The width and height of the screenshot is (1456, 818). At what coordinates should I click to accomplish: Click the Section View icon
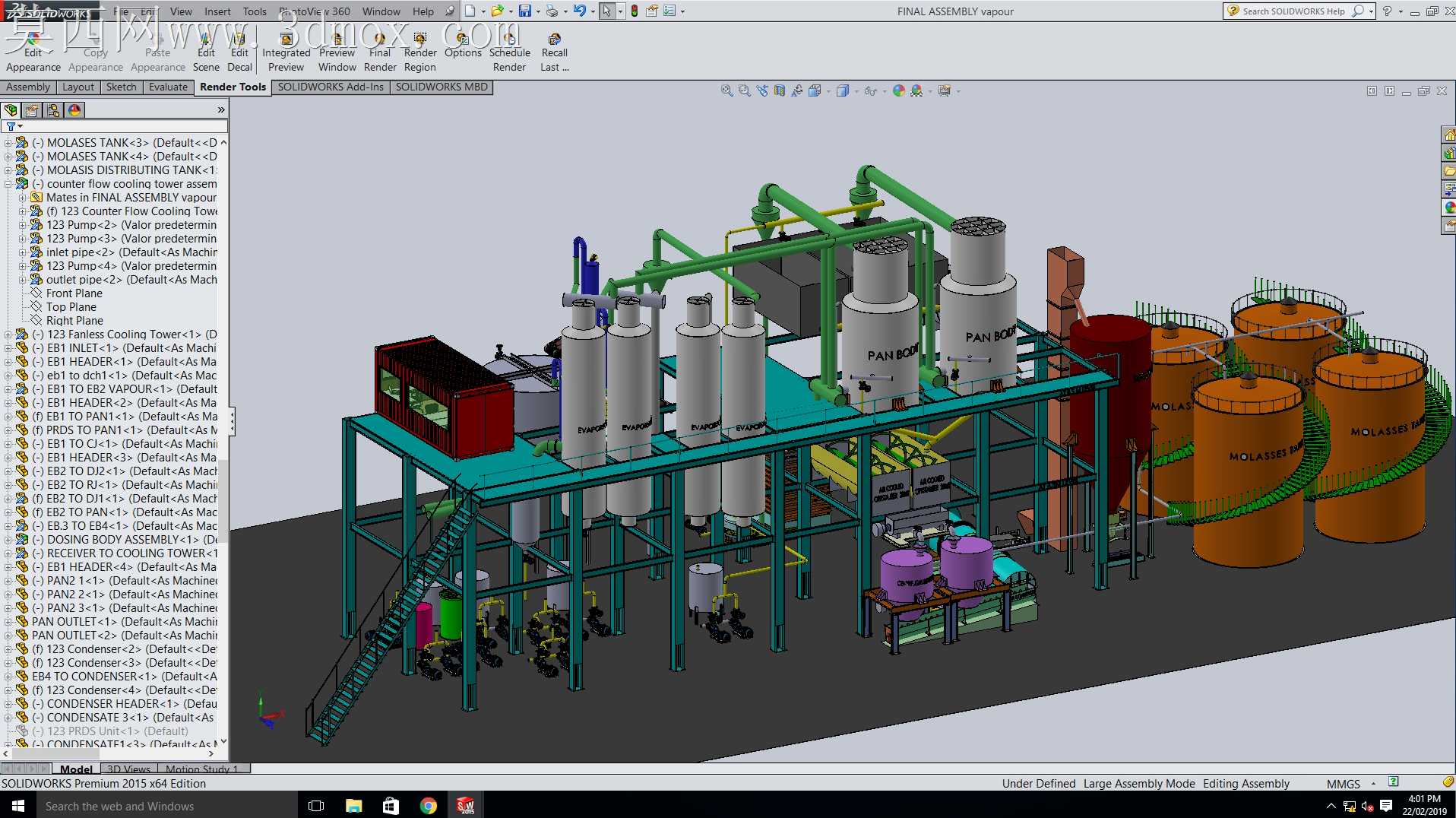tap(780, 91)
